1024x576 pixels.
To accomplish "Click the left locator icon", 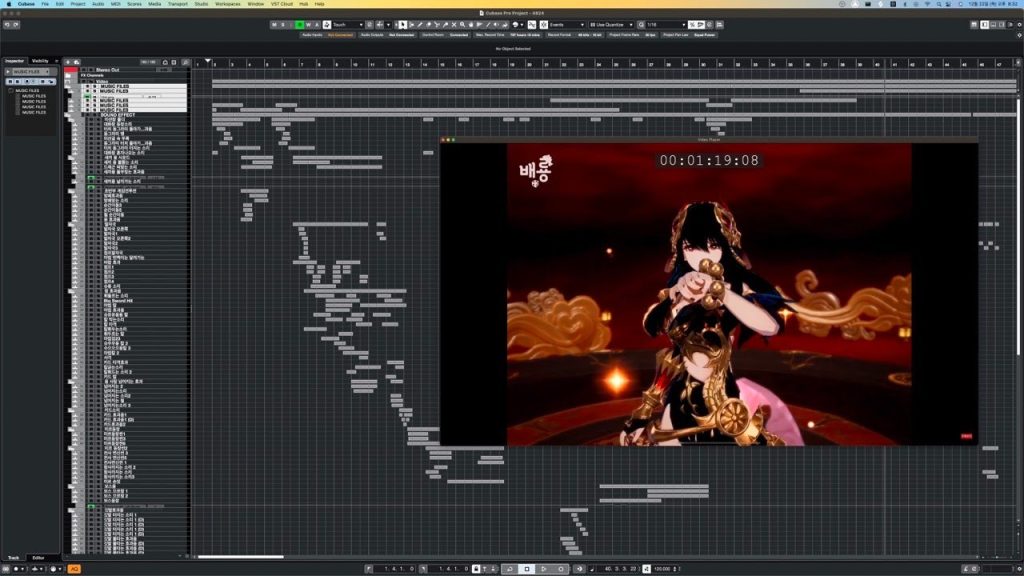I will pos(368,569).
